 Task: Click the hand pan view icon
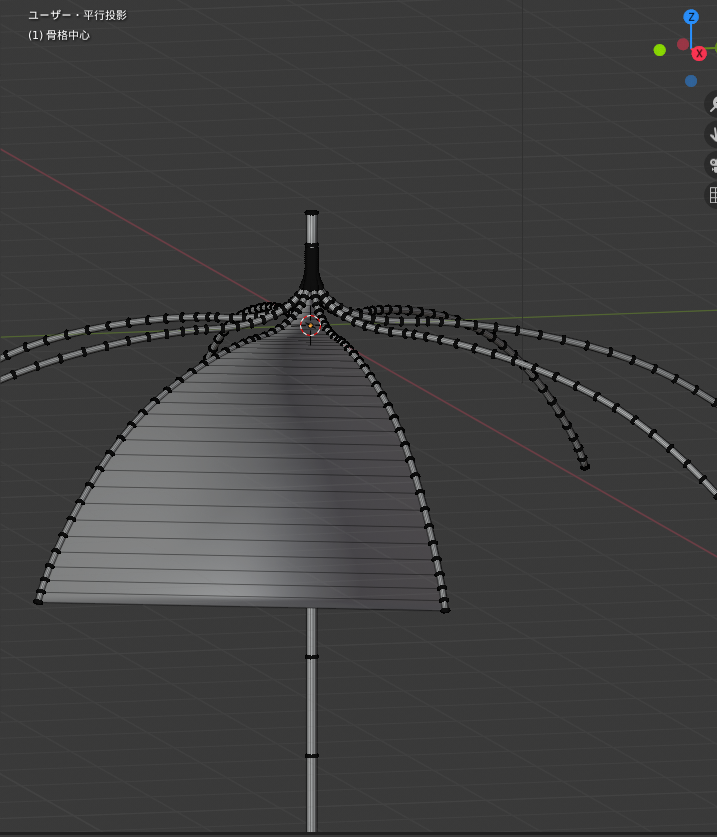click(713, 134)
